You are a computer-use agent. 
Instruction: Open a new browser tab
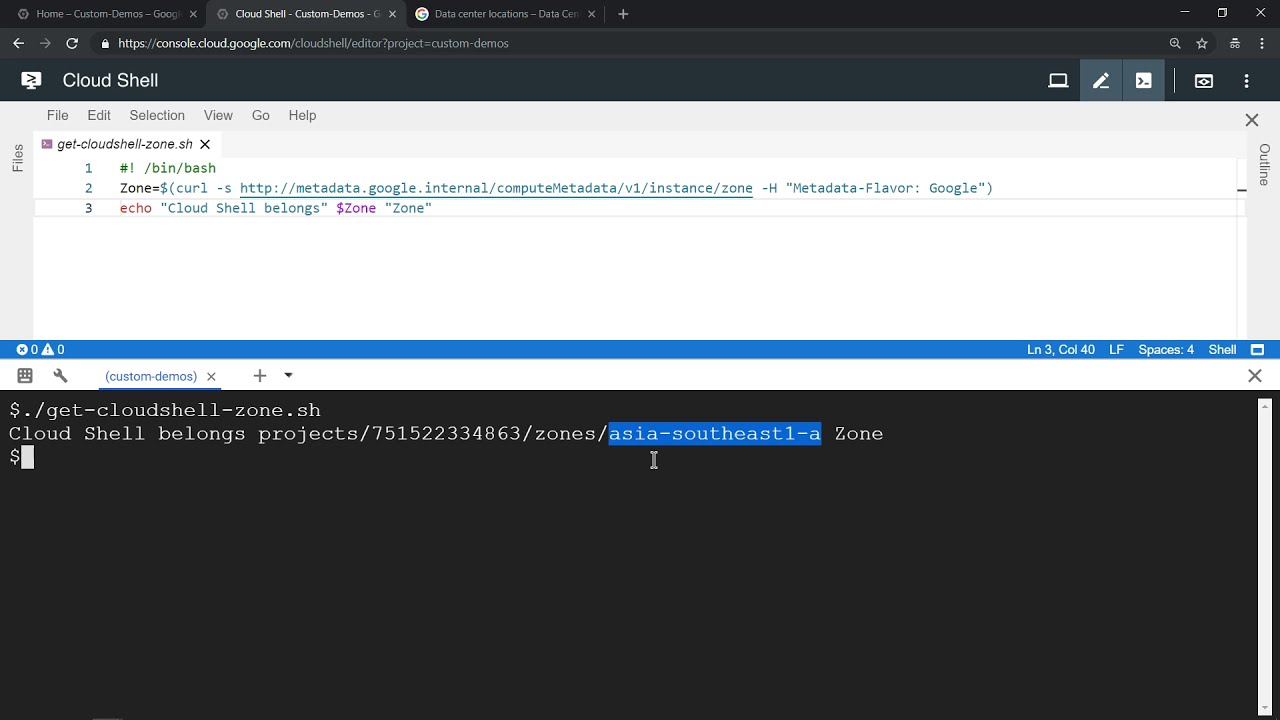(623, 14)
